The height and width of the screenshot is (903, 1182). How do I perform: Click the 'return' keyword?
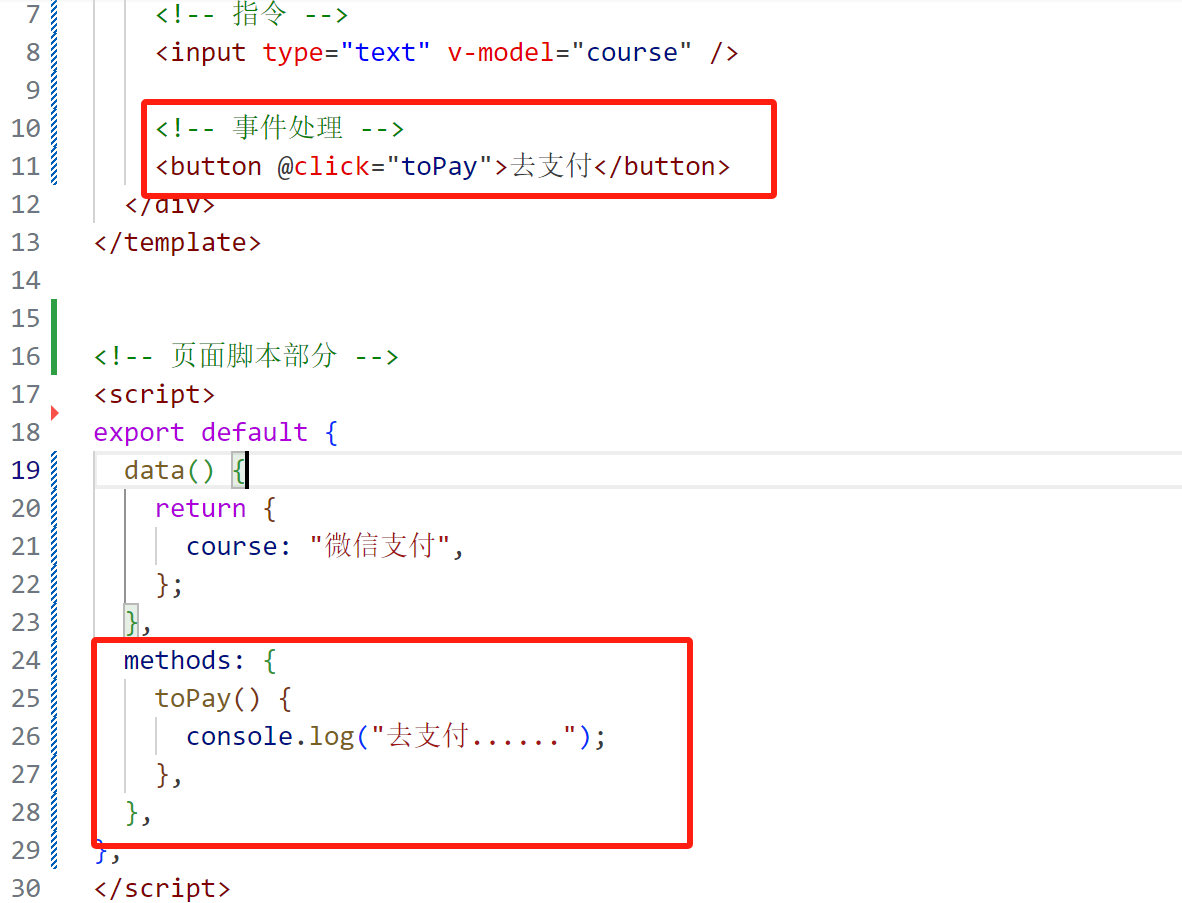[x=200, y=509]
